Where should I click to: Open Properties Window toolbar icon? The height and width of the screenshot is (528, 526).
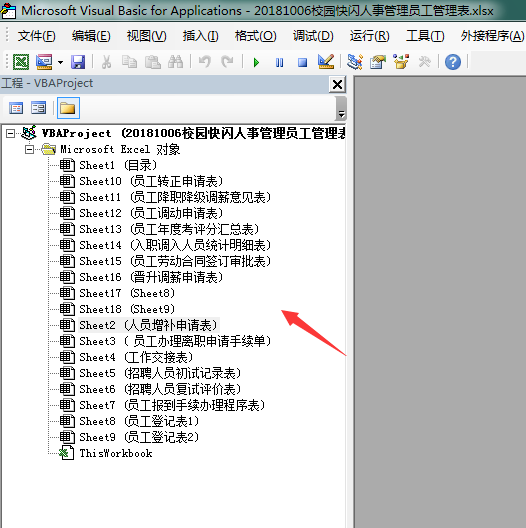click(378, 62)
